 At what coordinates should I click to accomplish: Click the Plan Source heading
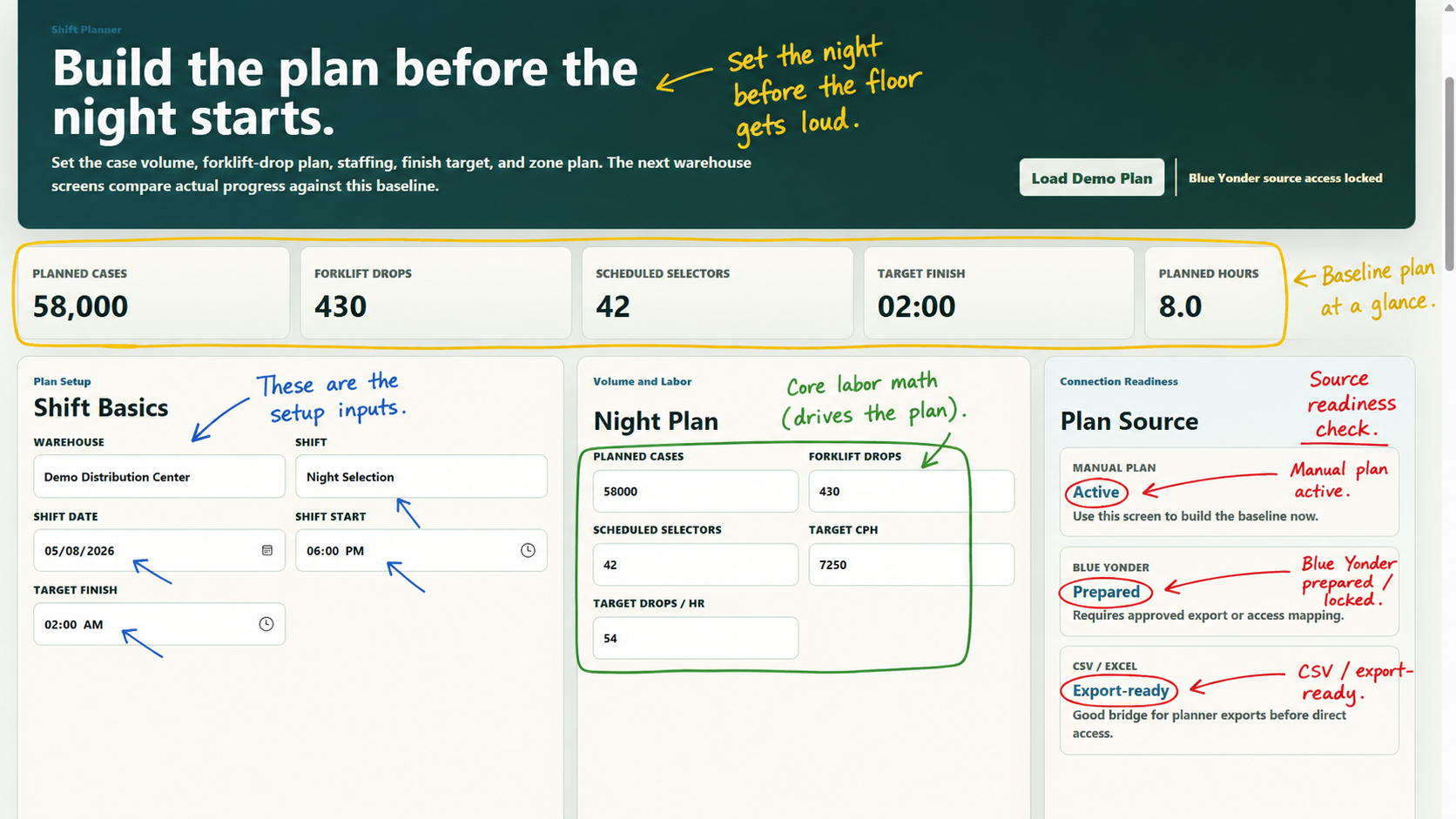(1129, 421)
